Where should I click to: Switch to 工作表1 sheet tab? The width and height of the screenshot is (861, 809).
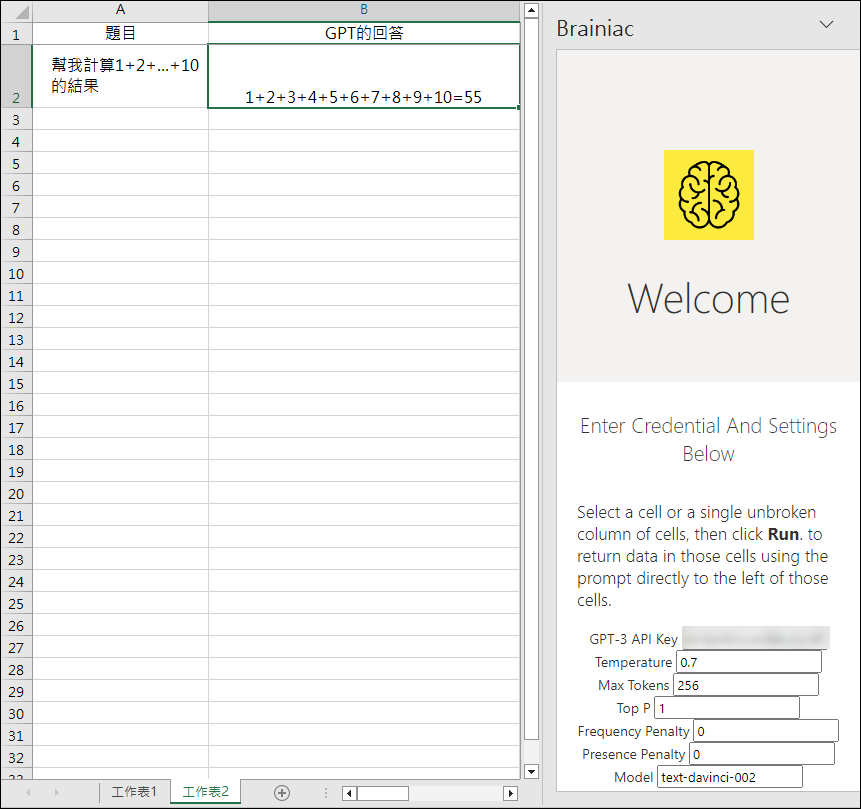pos(134,791)
